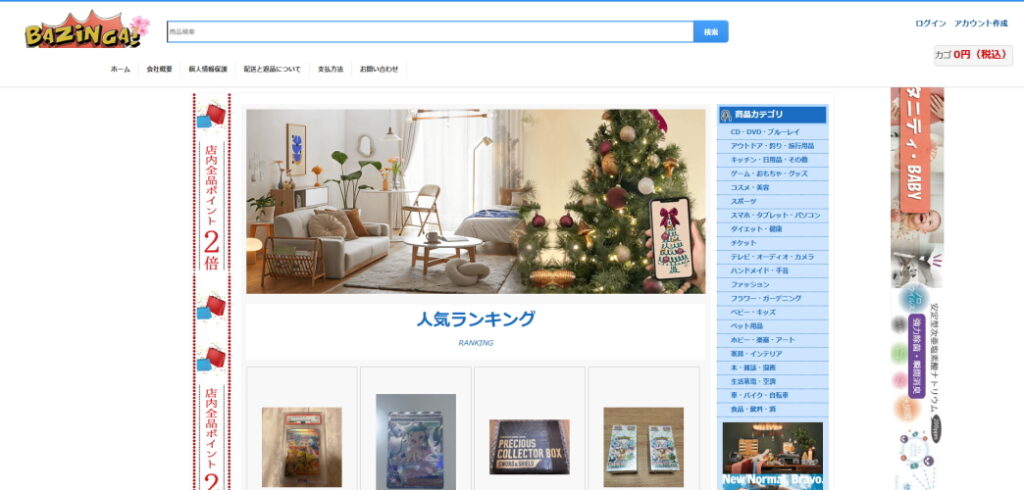Select ゲーム・おもちゃ・グッズ category
The image size is (1024, 490).
[x=768, y=173]
